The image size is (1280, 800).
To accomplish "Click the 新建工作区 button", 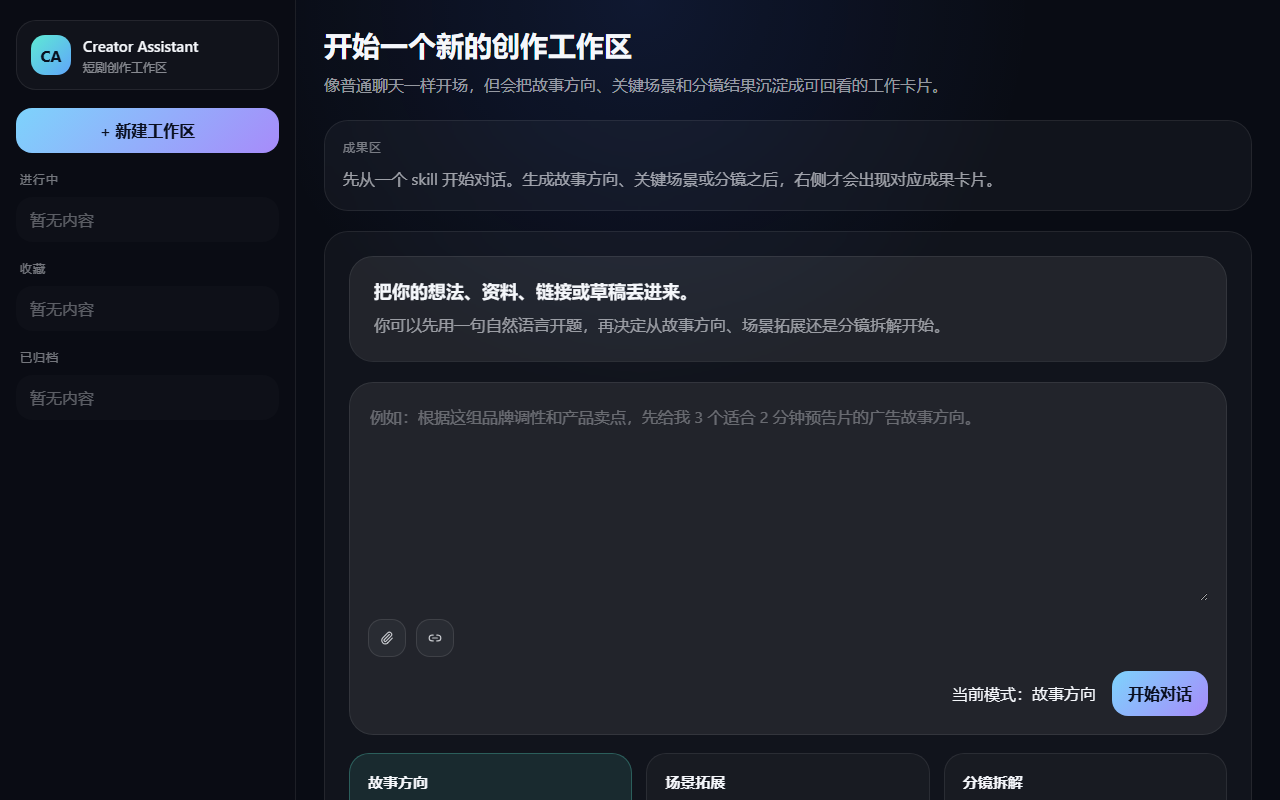I will [x=147, y=131].
